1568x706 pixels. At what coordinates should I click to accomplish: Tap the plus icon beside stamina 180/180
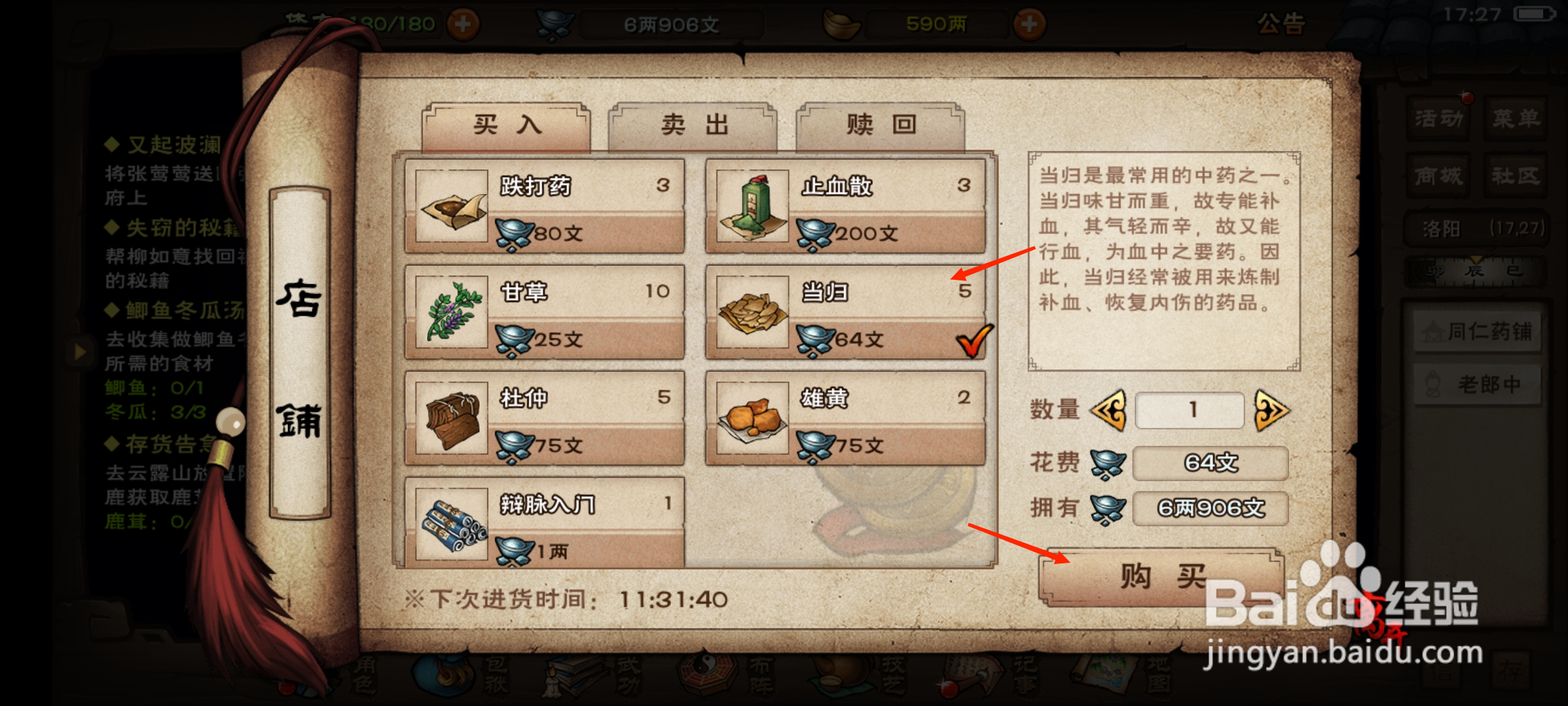tap(463, 24)
